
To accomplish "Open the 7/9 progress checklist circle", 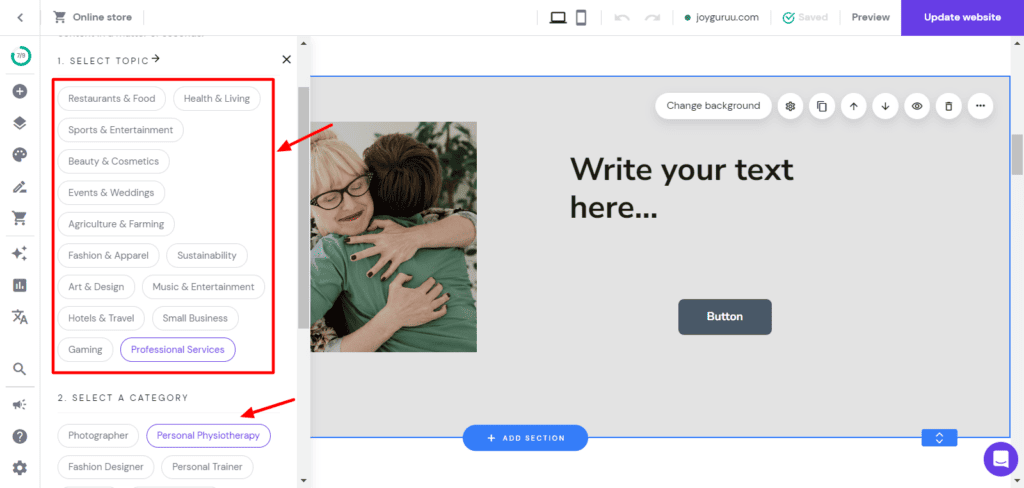I will click(20, 56).
